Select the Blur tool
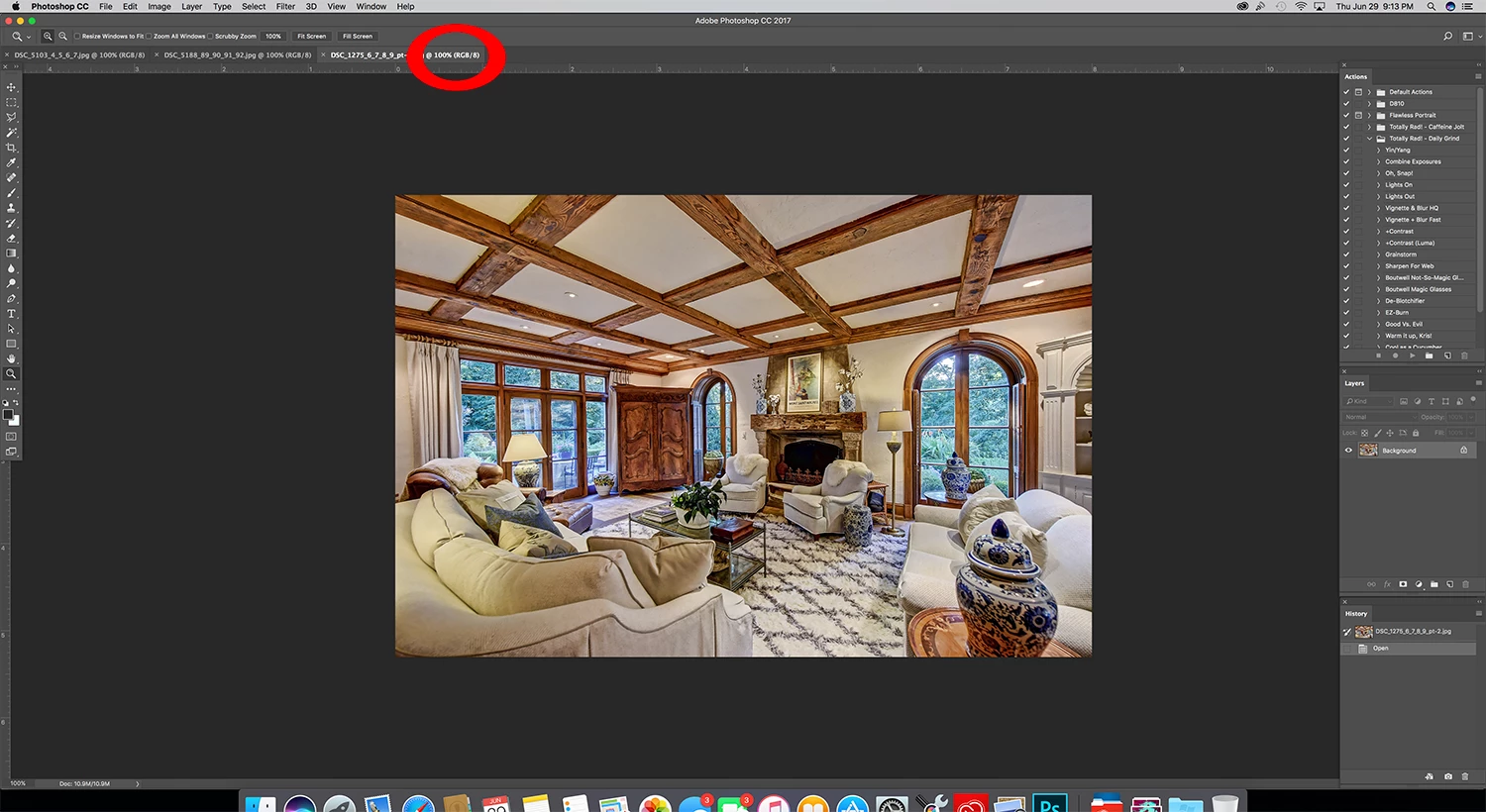Image resolution: width=1486 pixels, height=812 pixels. click(x=11, y=267)
